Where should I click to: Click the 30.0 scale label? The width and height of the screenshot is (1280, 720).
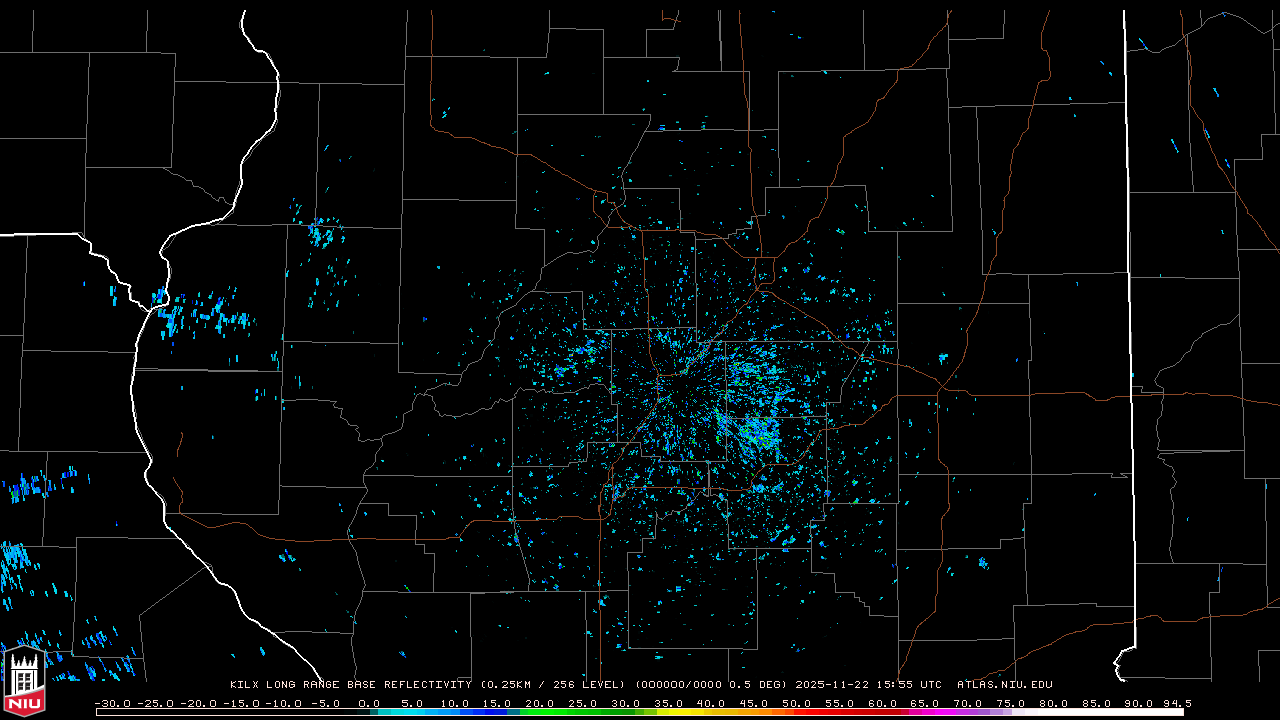626,703
